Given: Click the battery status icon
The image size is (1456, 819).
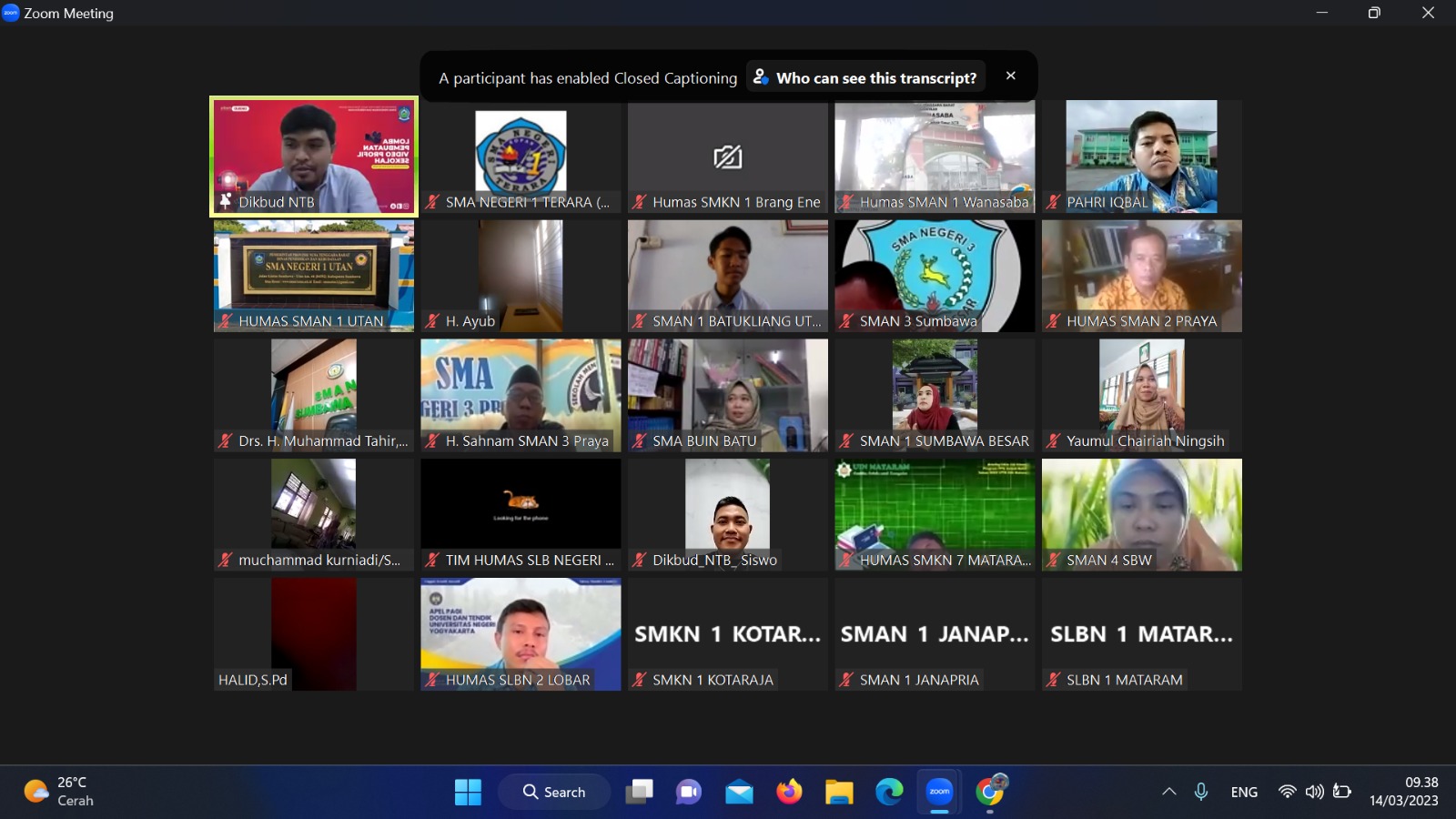Looking at the screenshot, I should pos(1341,792).
